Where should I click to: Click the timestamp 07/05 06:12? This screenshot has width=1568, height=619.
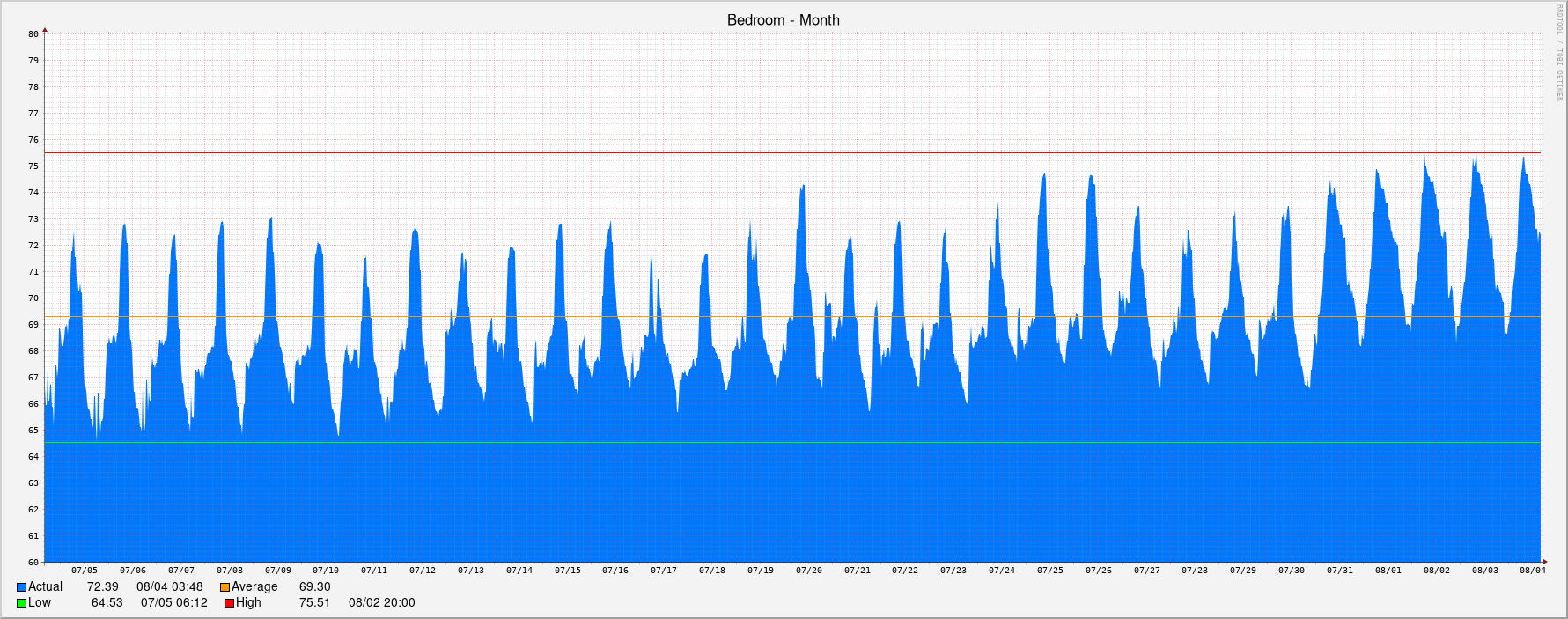pyautogui.click(x=174, y=602)
